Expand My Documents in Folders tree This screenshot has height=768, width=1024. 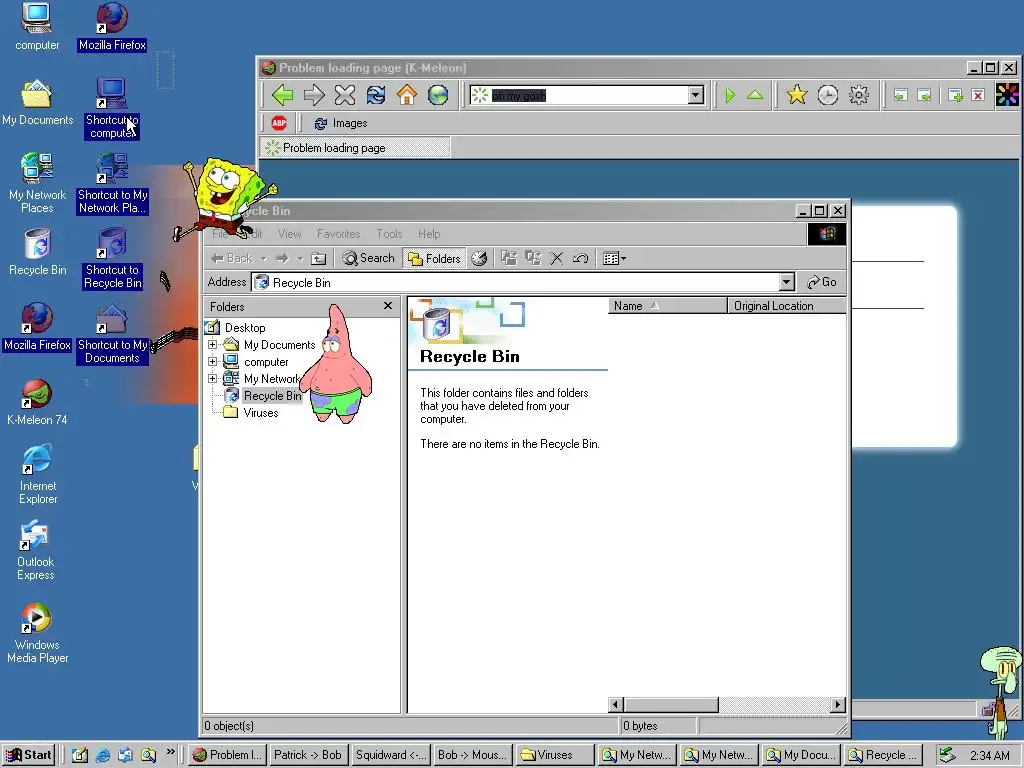click(x=212, y=344)
